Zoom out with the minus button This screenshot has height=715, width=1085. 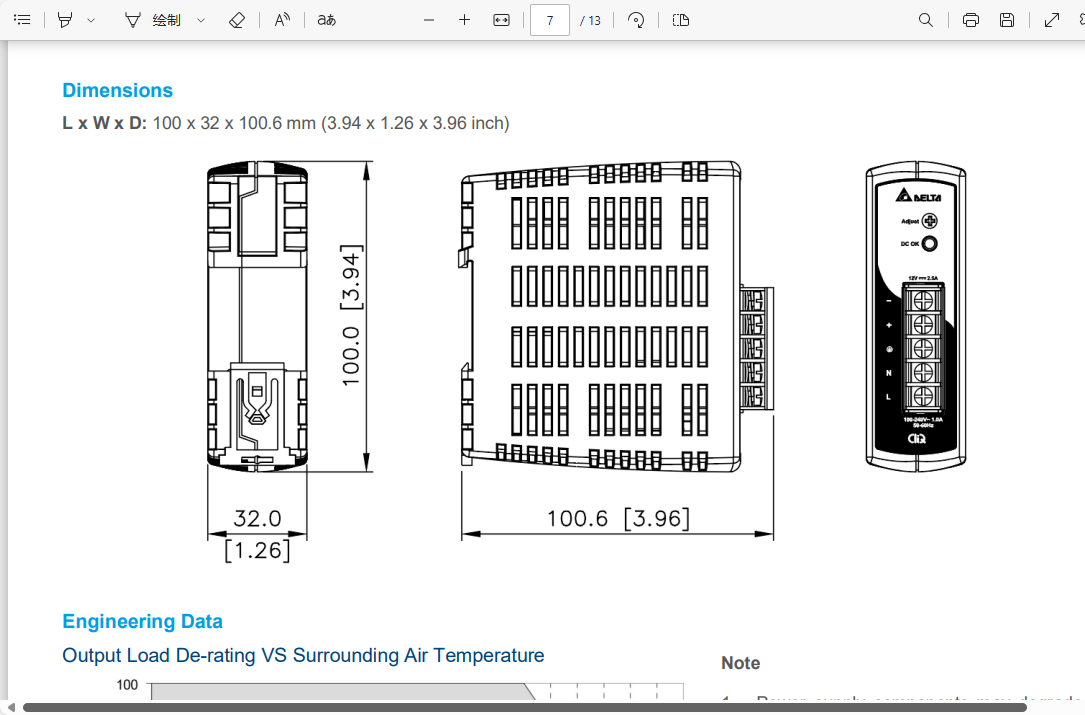[x=429, y=20]
